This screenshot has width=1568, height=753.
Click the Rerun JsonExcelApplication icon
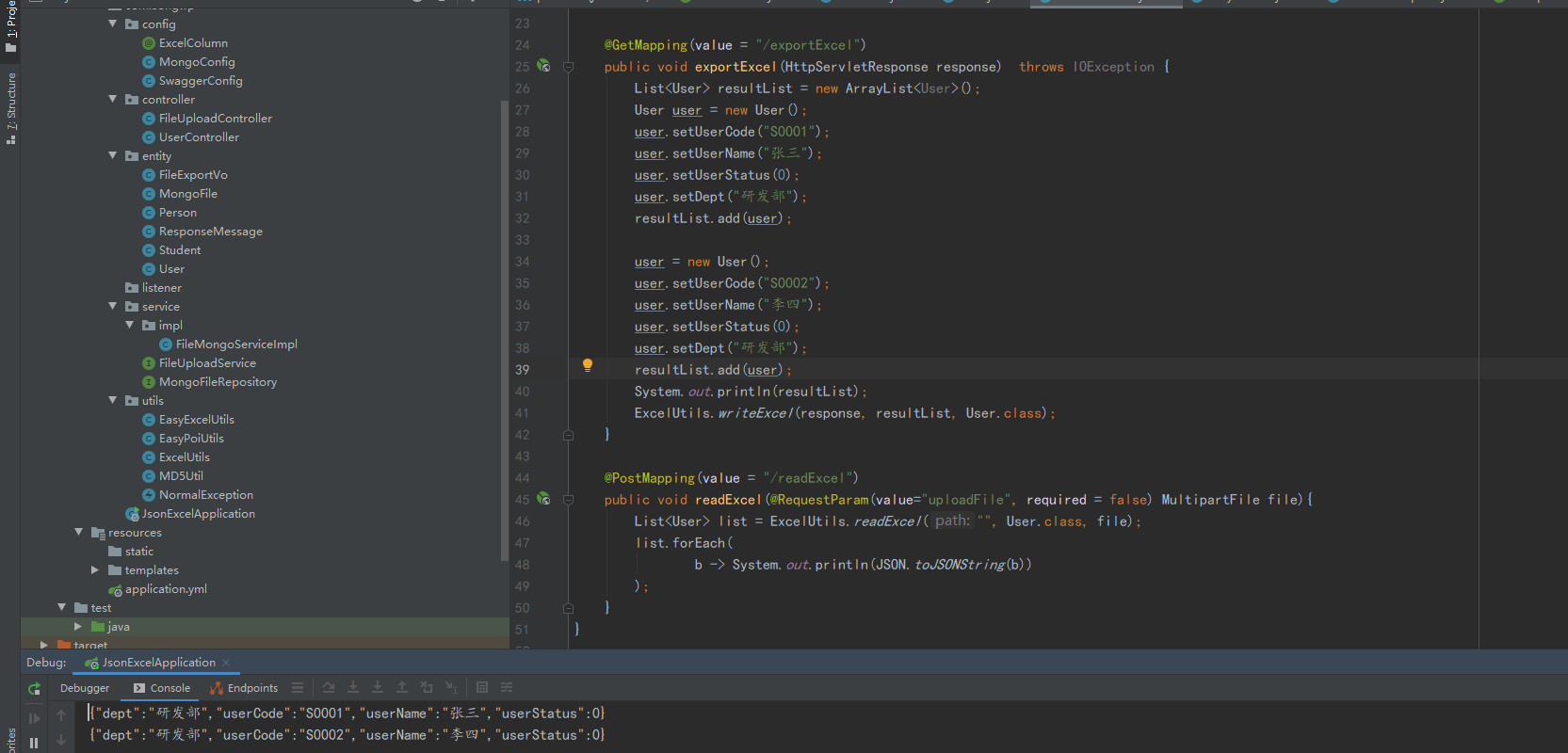point(34,689)
